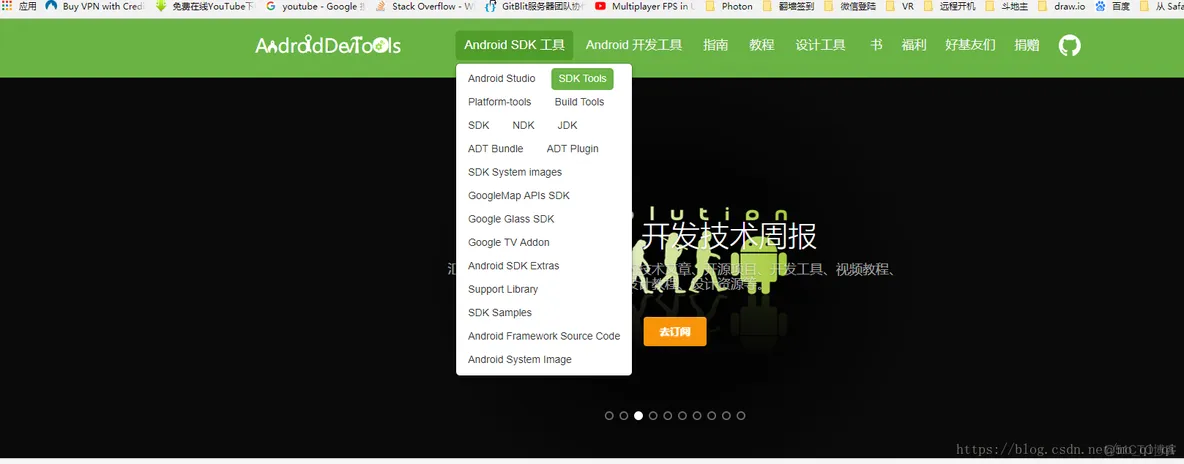Open the Android SDK 工具 menu
This screenshot has height=464, width=1184.
[514, 45]
